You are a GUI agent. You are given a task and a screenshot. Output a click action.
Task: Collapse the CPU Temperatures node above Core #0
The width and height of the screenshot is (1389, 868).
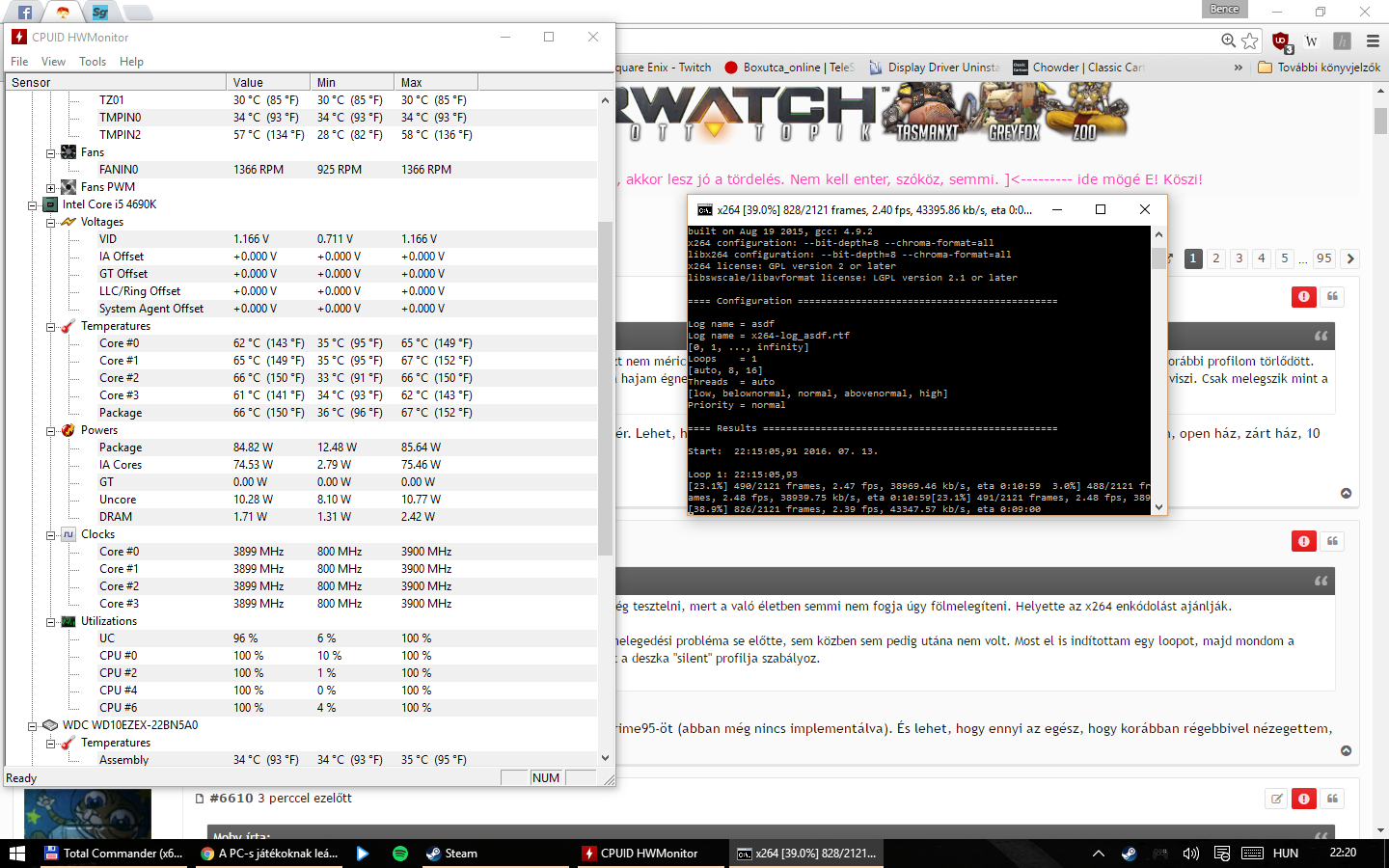50,326
